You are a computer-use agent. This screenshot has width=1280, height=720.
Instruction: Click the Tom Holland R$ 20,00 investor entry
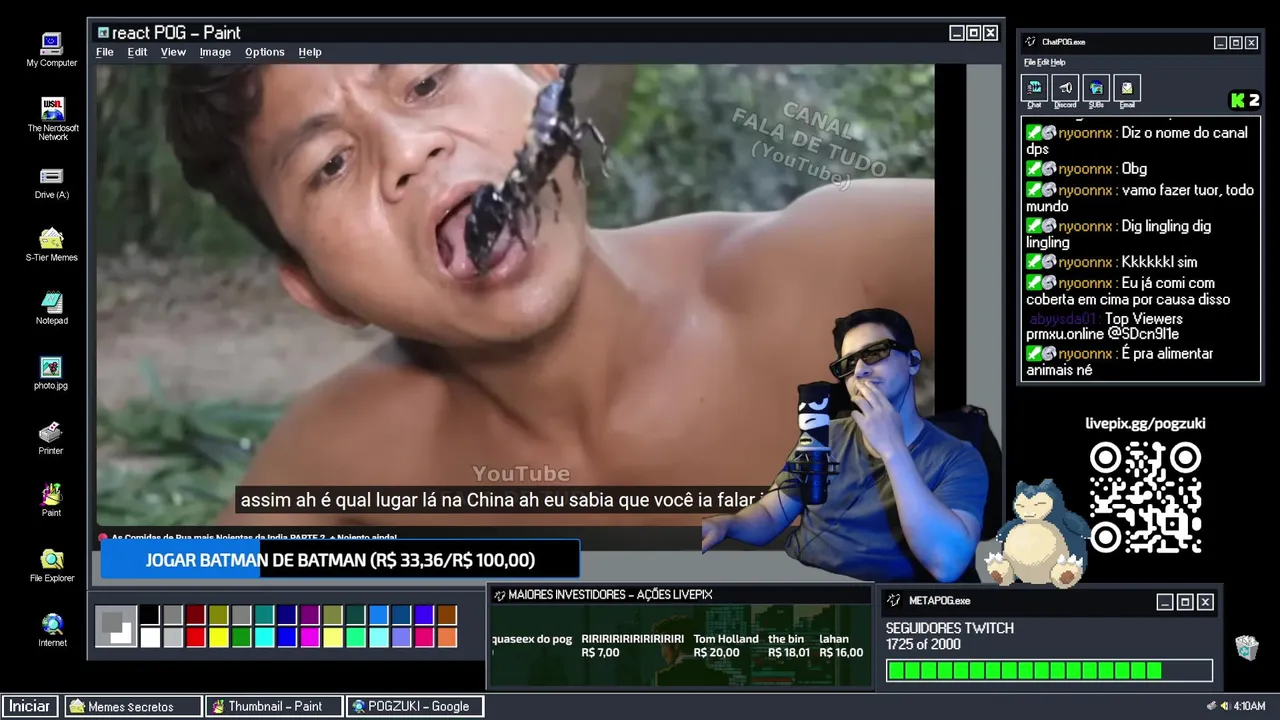726,646
